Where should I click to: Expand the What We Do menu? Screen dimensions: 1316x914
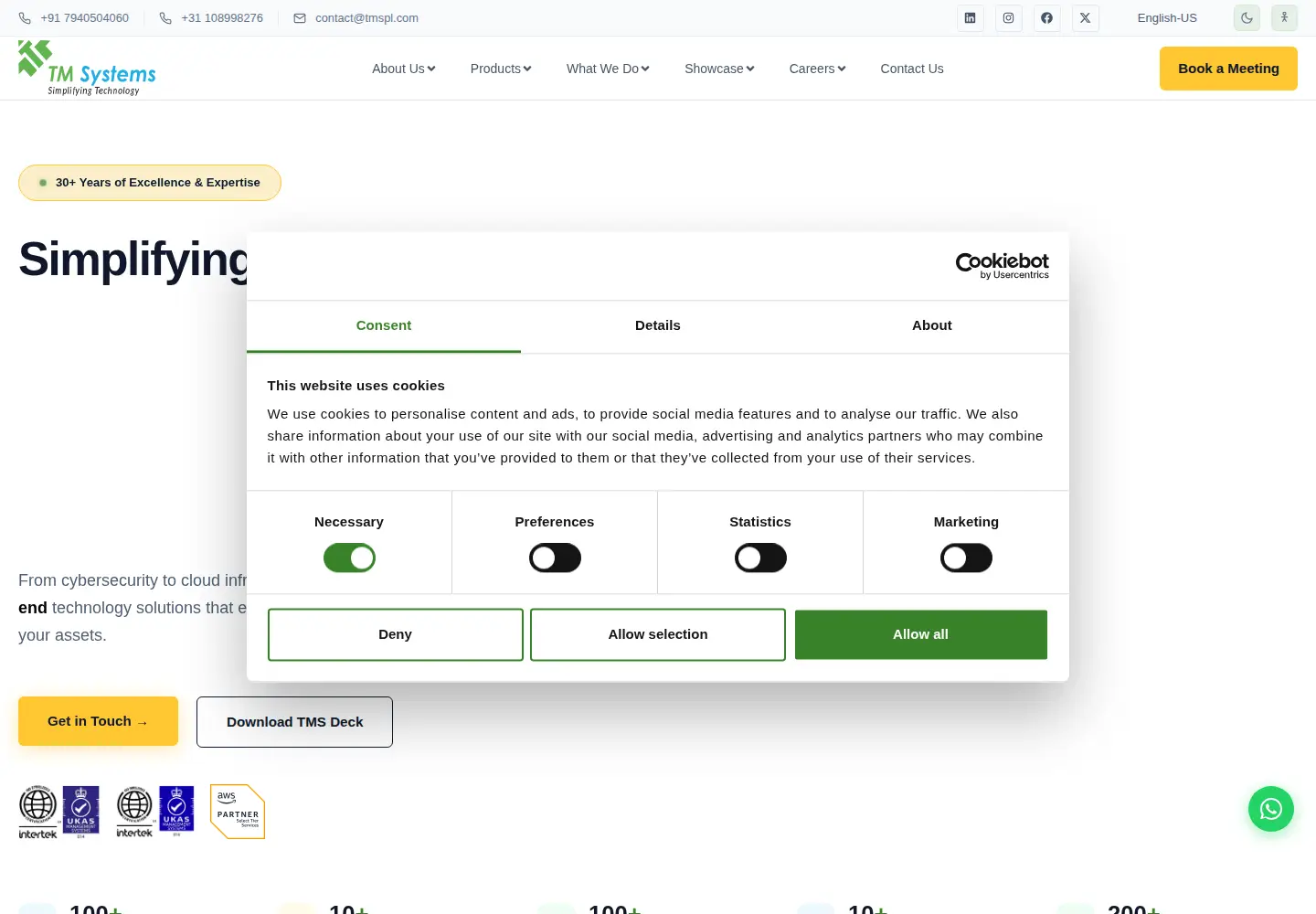(x=608, y=69)
